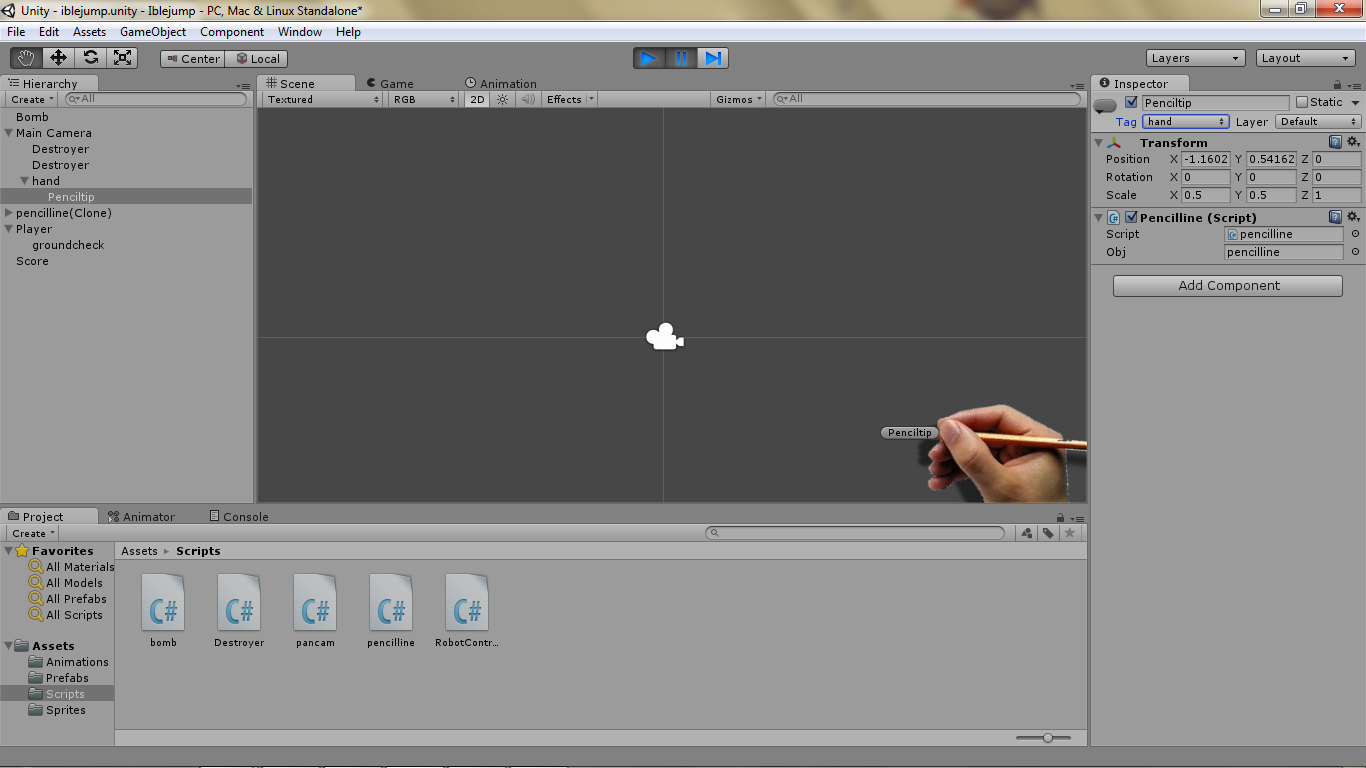This screenshot has height=768, width=1366.
Task: Collapse the Player object in Hierarchy
Action: click(9, 229)
